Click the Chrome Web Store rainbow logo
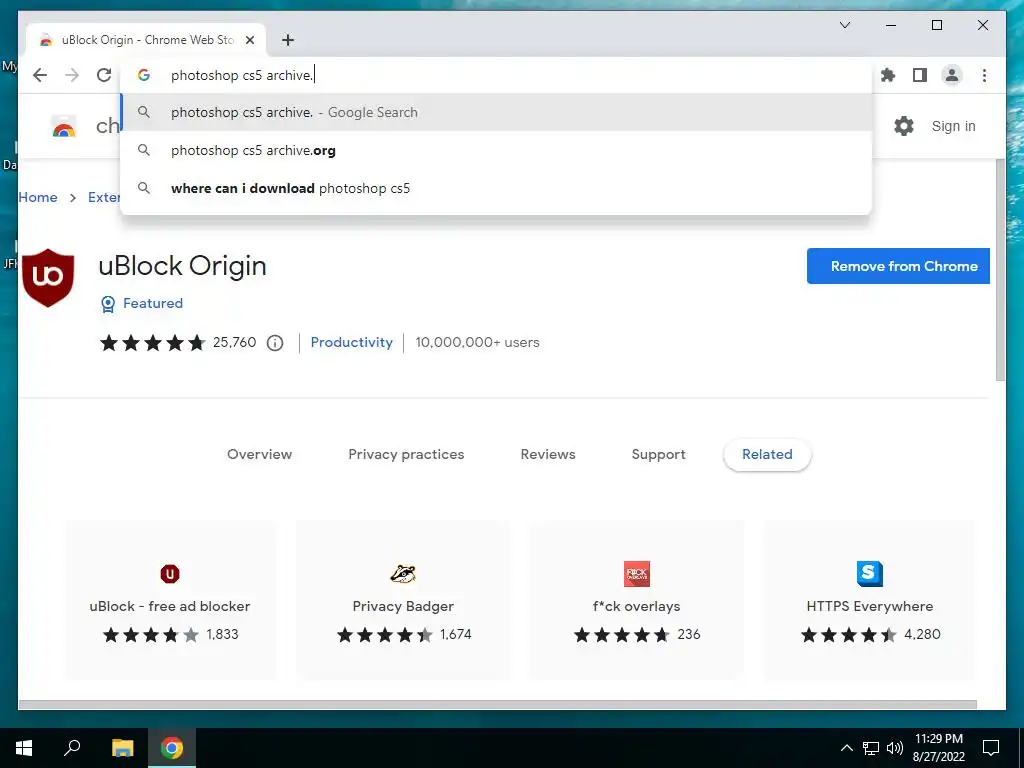This screenshot has height=768, width=1024. [x=64, y=126]
